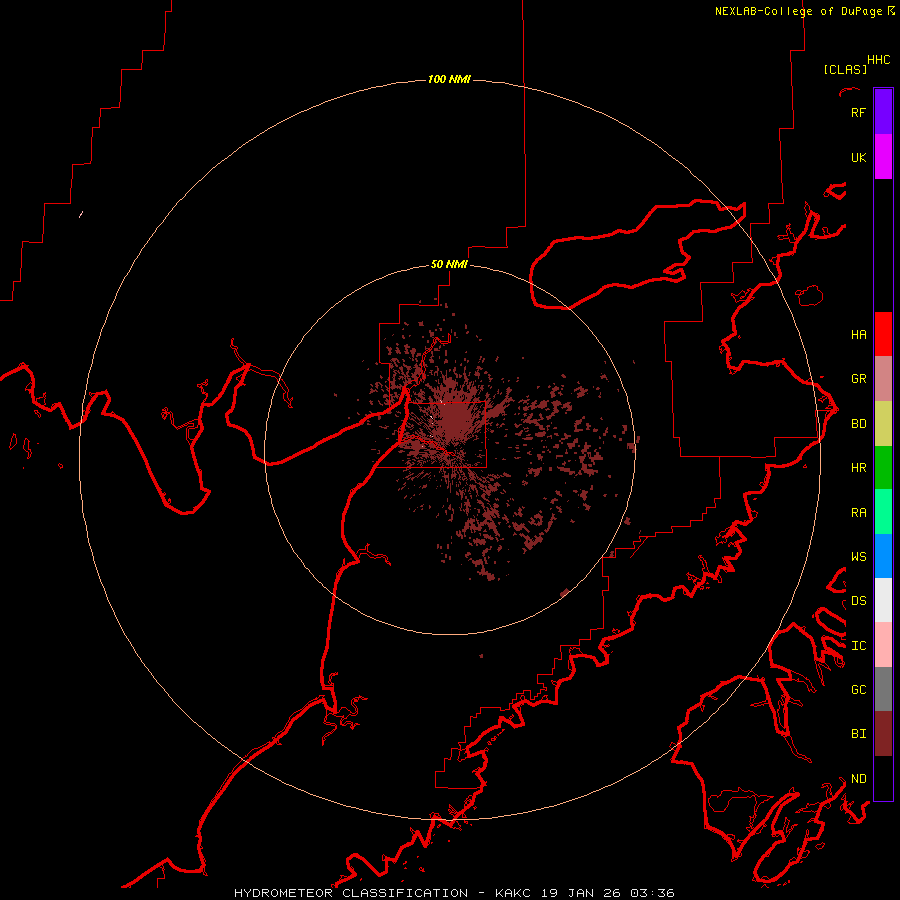Click the GR dusty pink legend swatch
Screen dimensions: 900x900
coord(883,379)
